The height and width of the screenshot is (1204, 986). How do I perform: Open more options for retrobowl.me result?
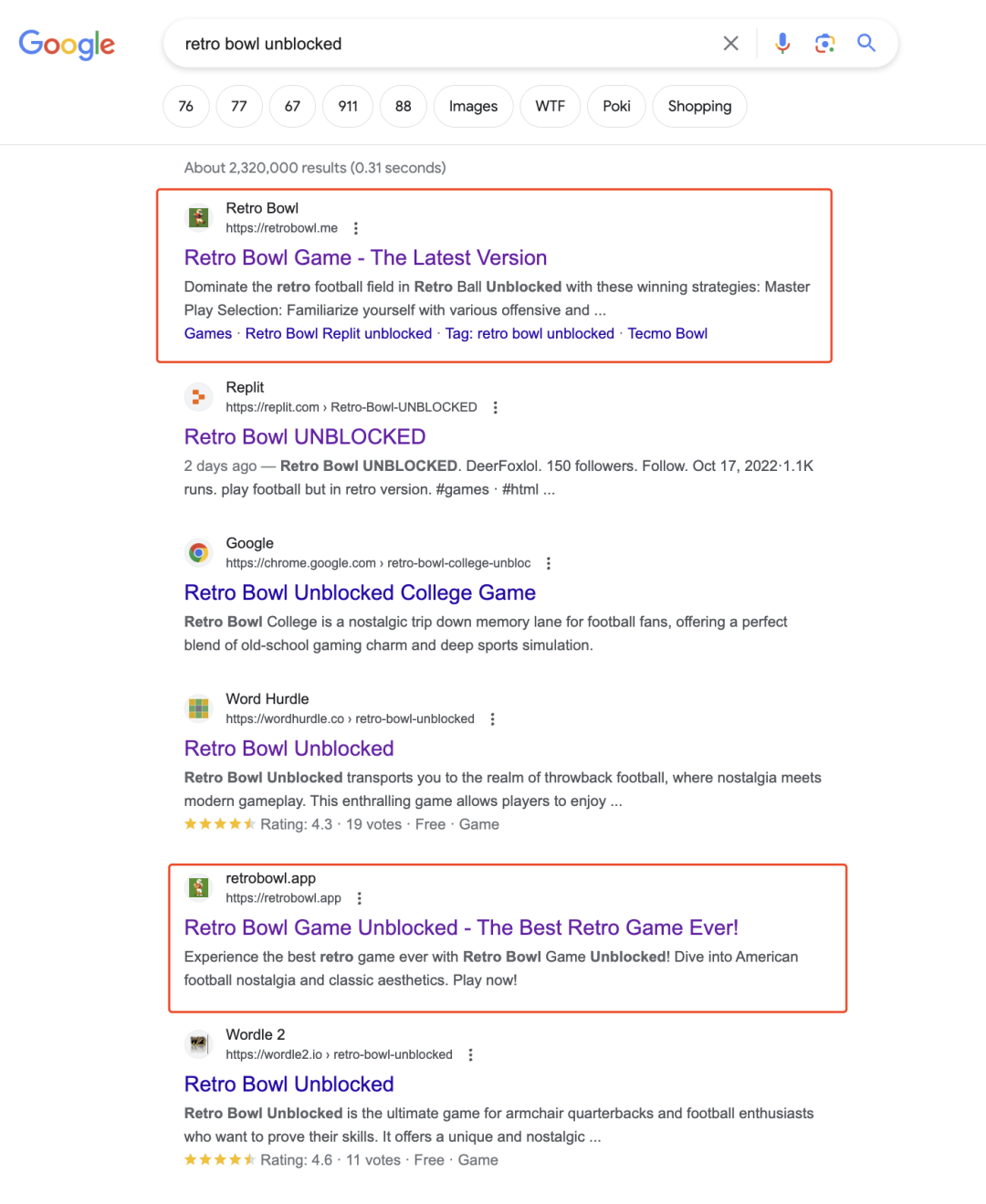356,228
